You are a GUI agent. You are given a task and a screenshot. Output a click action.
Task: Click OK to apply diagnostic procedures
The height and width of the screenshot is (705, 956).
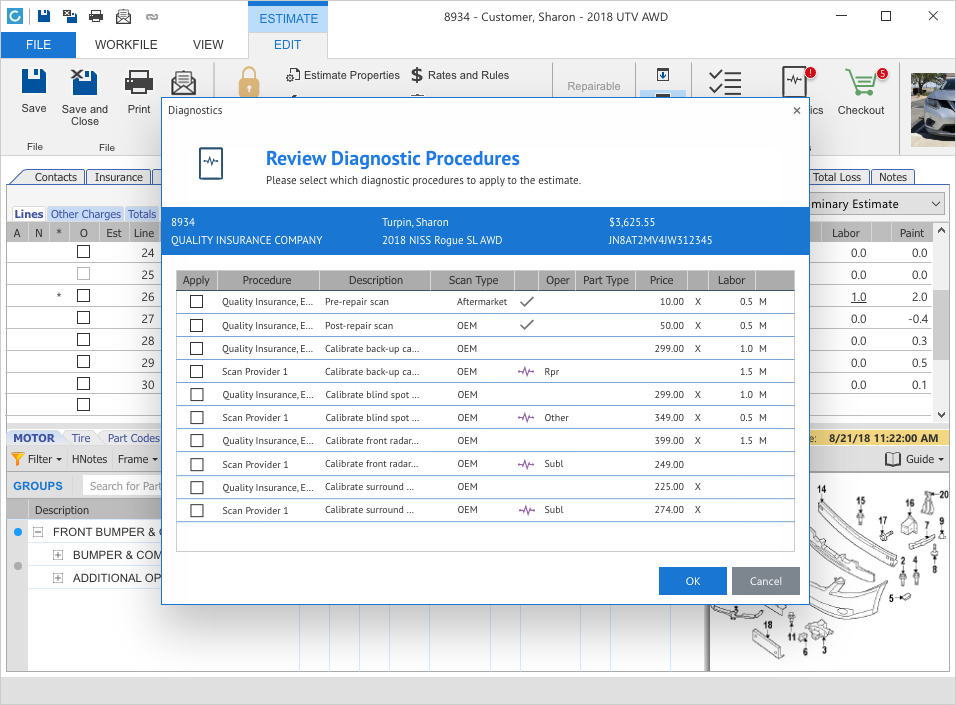(692, 581)
